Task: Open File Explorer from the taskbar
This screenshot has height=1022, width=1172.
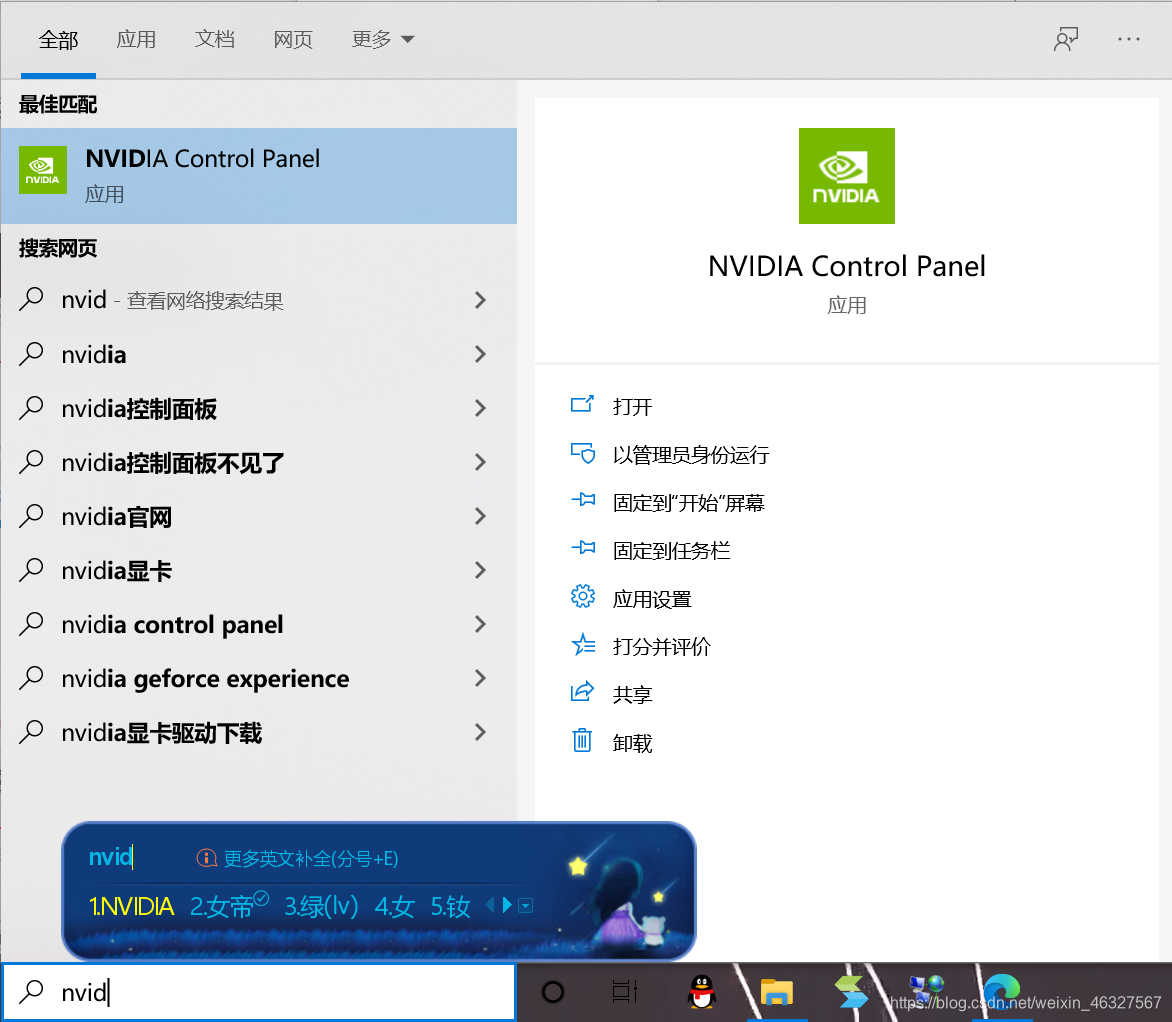Action: click(777, 992)
